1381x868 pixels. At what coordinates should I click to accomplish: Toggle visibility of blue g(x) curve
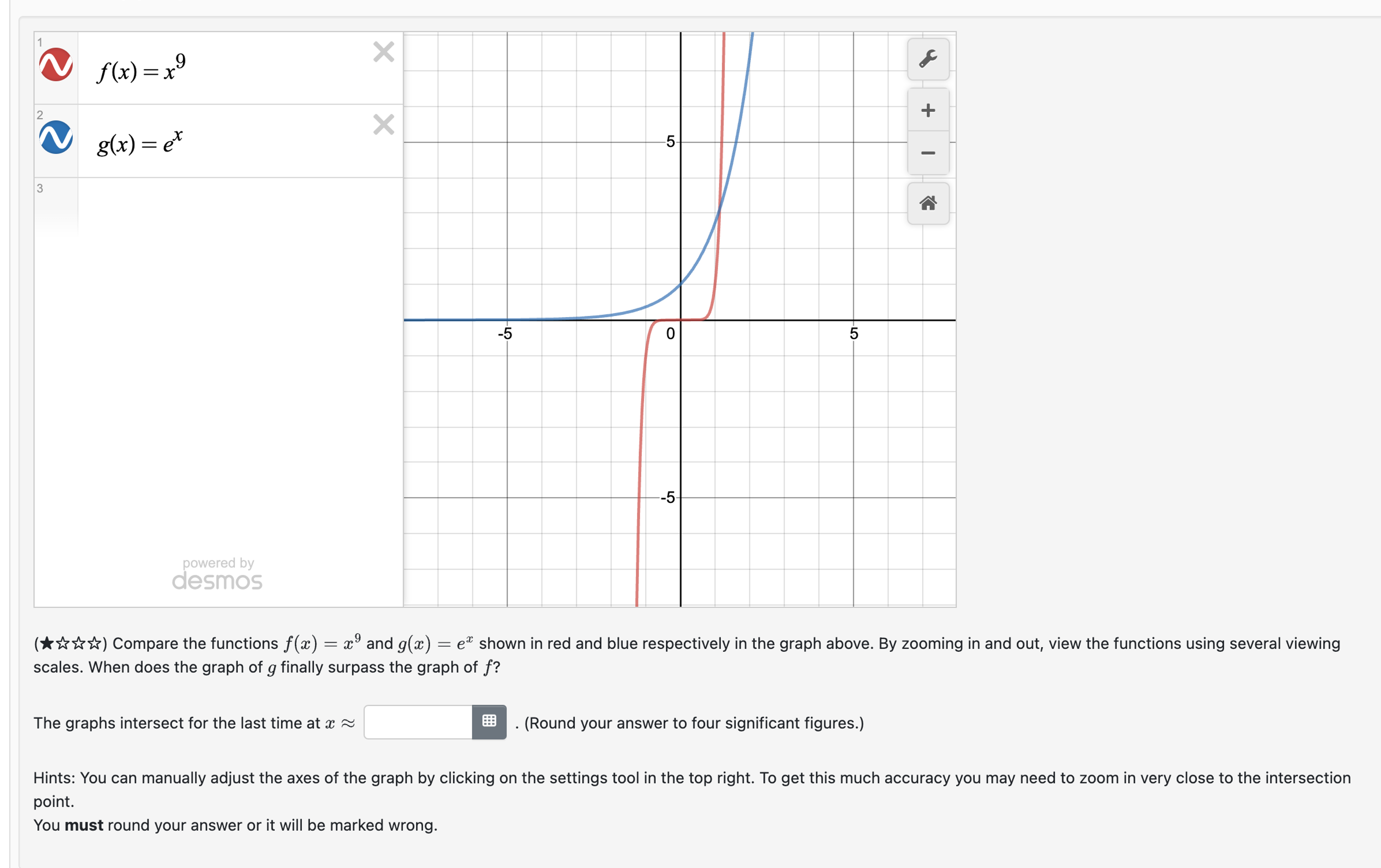[x=56, y=137]
